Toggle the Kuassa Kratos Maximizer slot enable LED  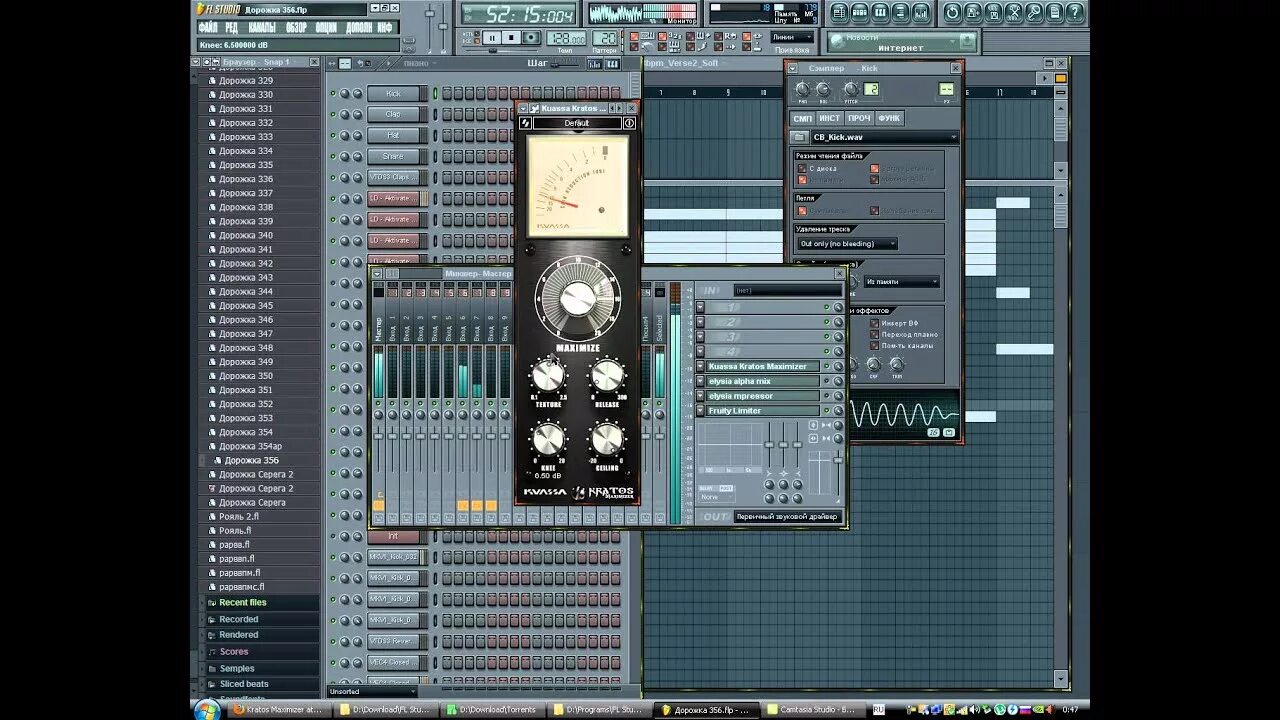pos(827,366)
